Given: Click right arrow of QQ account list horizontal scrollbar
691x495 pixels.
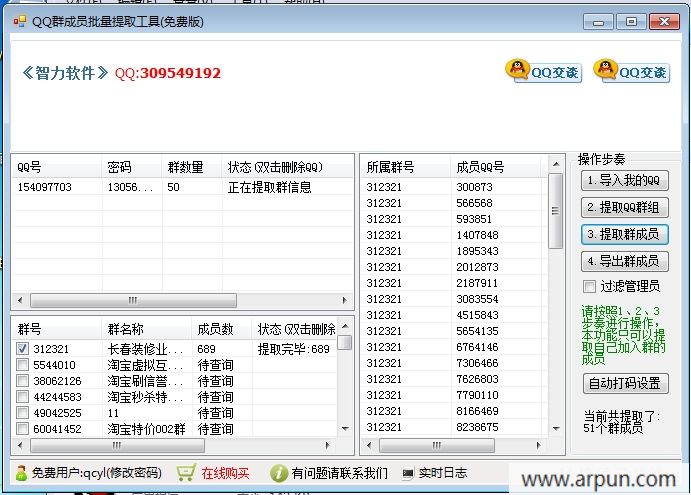Looking at the screenshot, I should [x=345, y=300].
